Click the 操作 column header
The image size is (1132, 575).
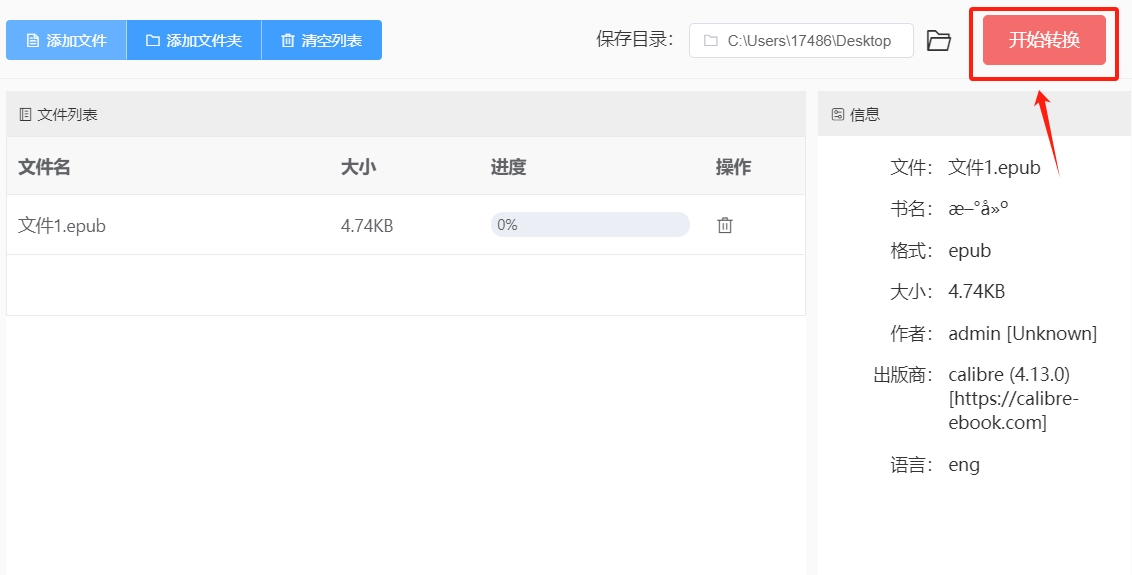(733, 168)
